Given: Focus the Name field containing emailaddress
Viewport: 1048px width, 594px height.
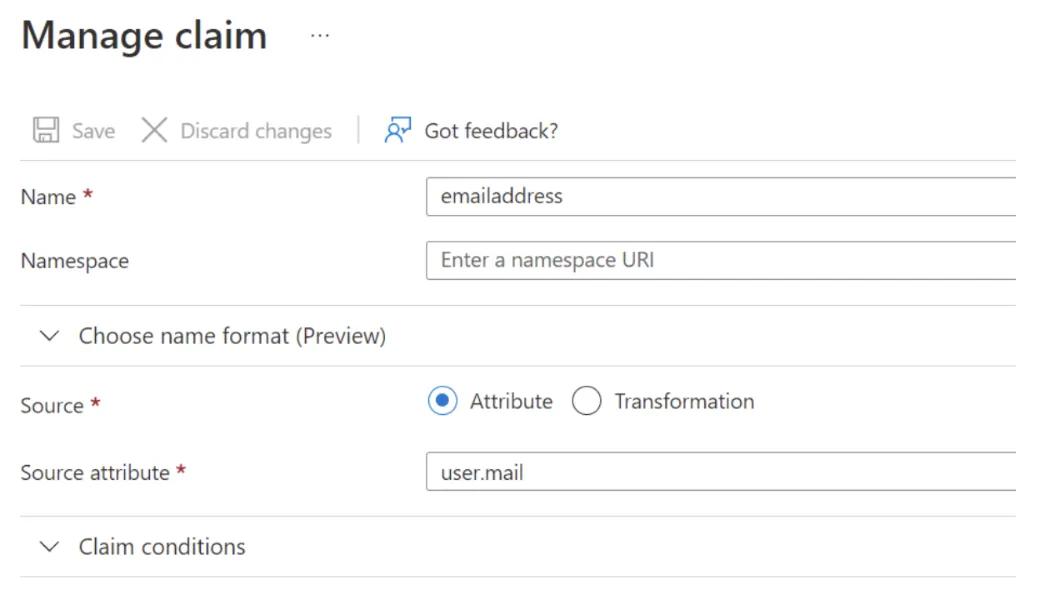Looking at the screenshot, I should coord(720,196).
